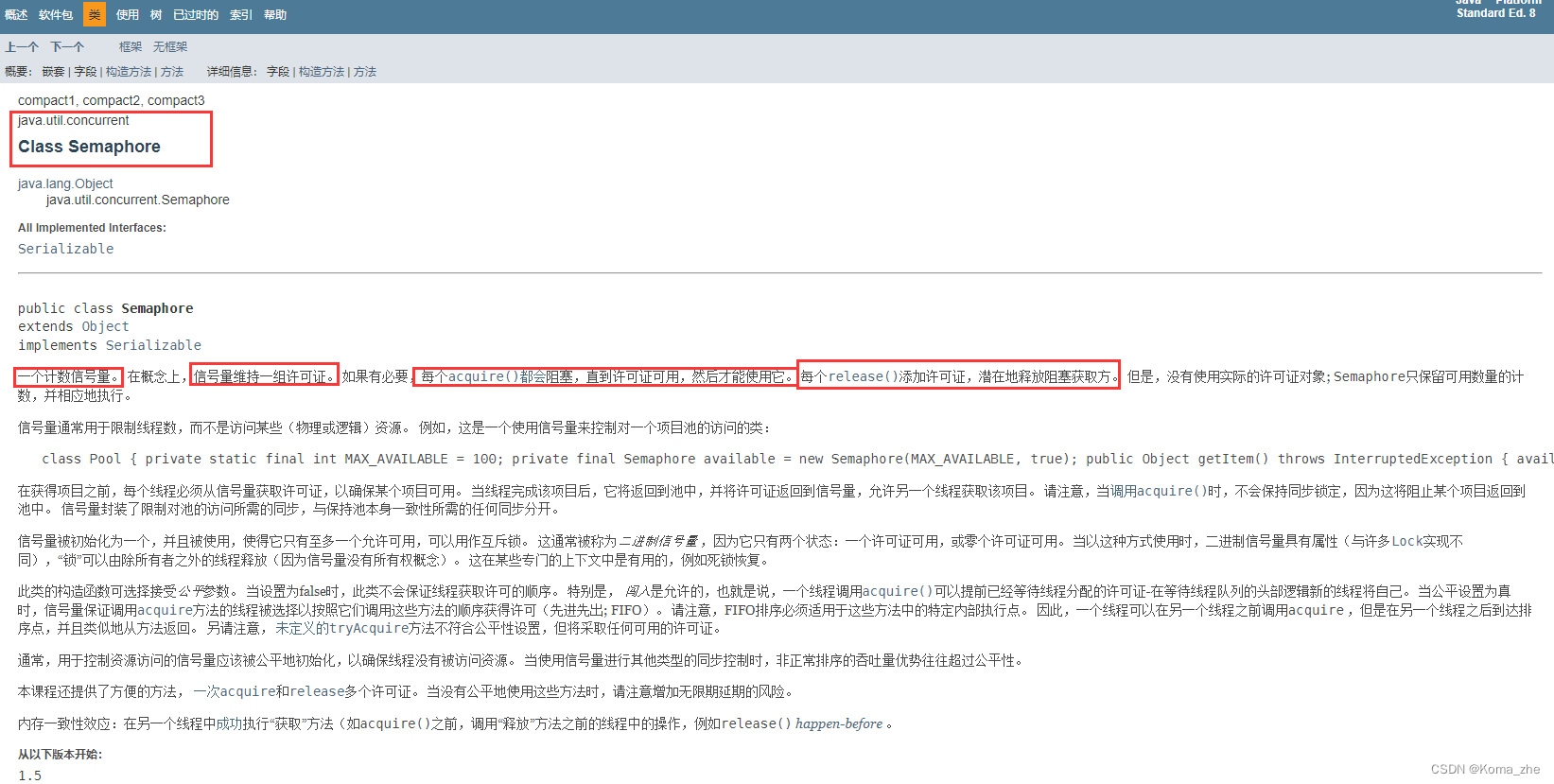This screenshot has height=784, width=1554.
Task: Switch to 框架 frames view
Action: pos(131,47)
